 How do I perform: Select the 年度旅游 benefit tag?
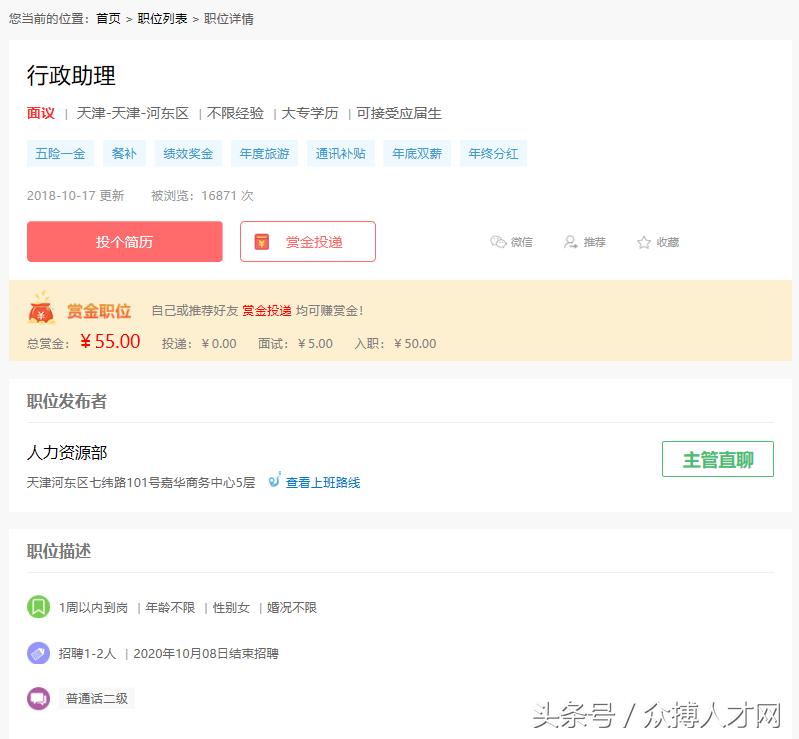pyautogui.click(x=264, y=153)
